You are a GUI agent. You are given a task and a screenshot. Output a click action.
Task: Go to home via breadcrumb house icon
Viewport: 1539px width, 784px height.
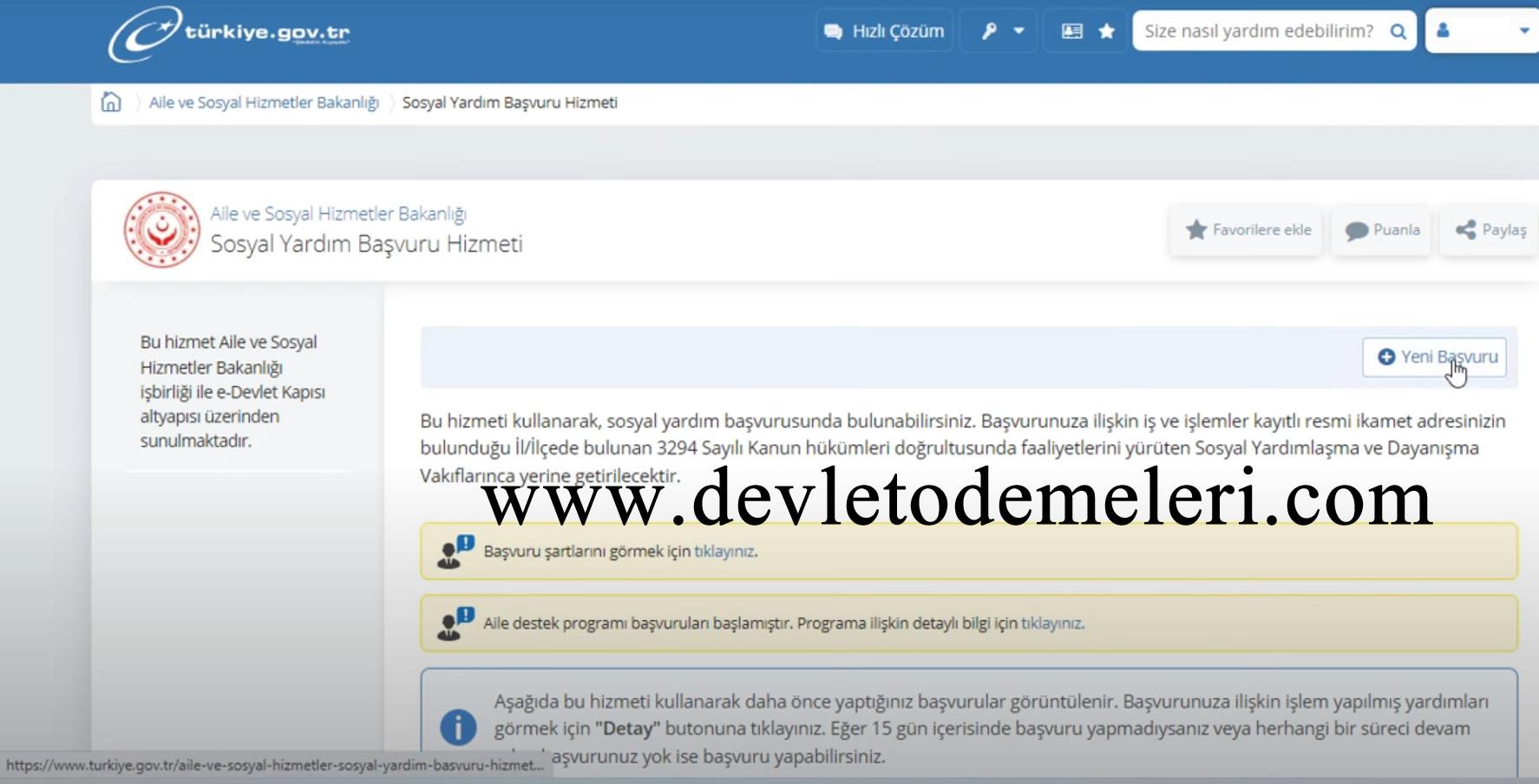(x=111, y=101)
